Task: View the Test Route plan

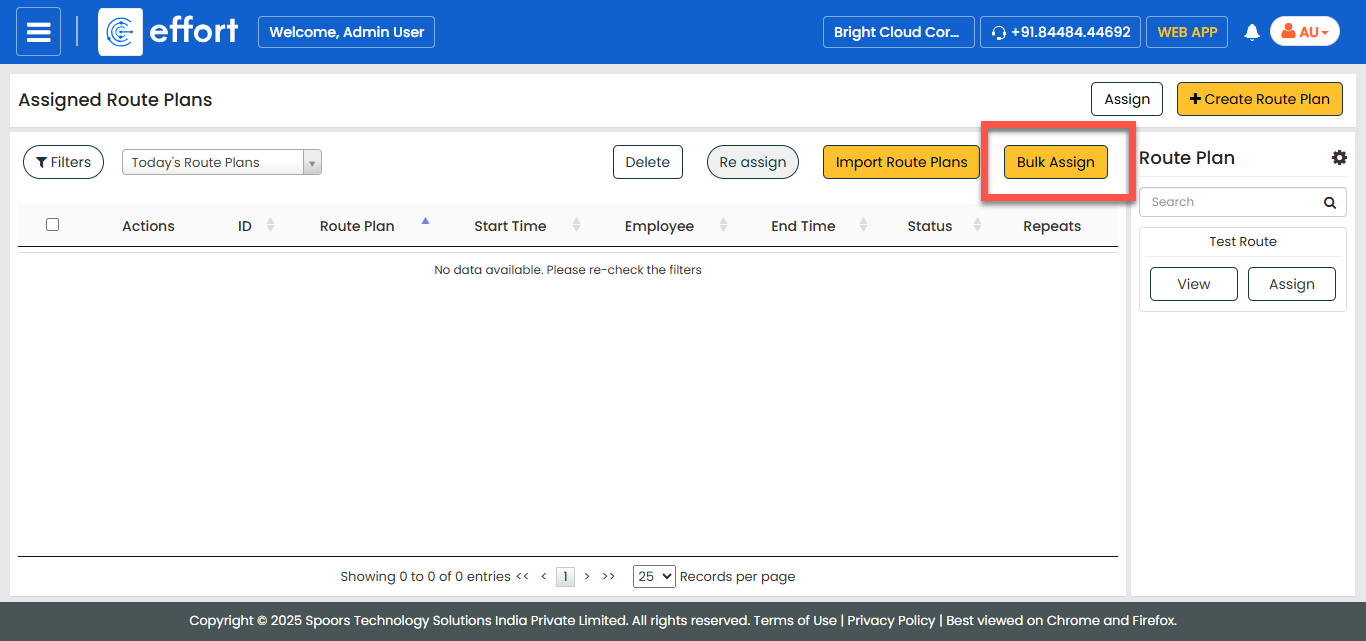Action: (1193, 284)
